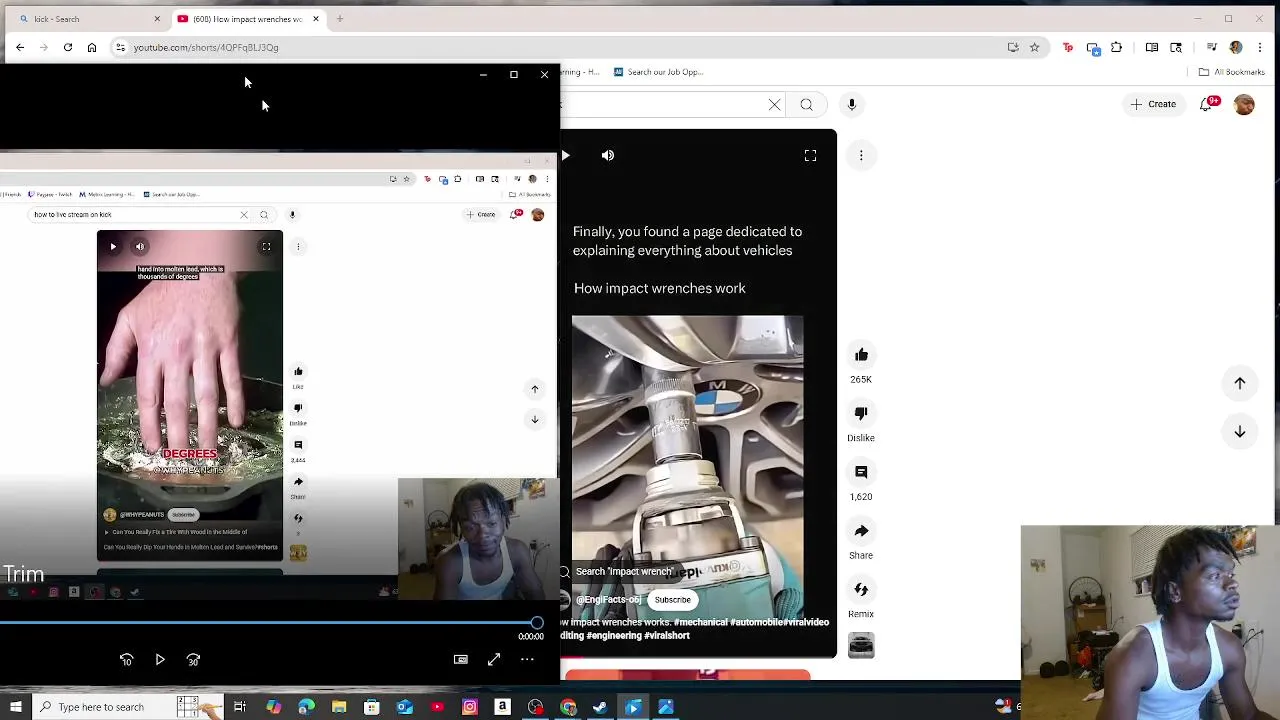
Task: Launch Microsoft Edge from the taskbar
Action: tap(306, 707)
